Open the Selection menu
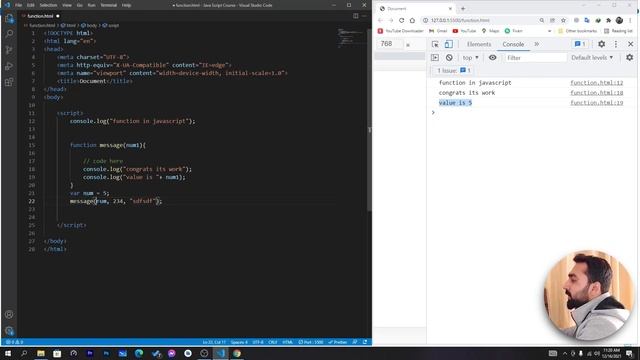Viewport: 640px width, 360px height. click(x=48, y=5)
